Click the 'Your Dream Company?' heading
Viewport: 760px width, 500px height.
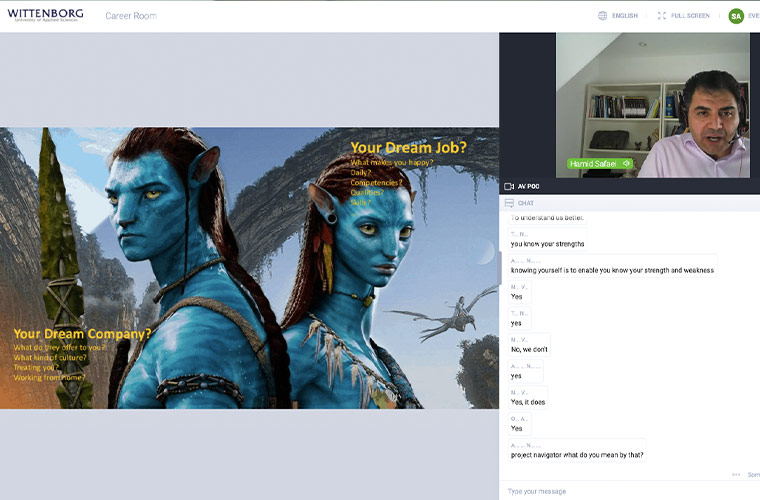click(82, 334)
